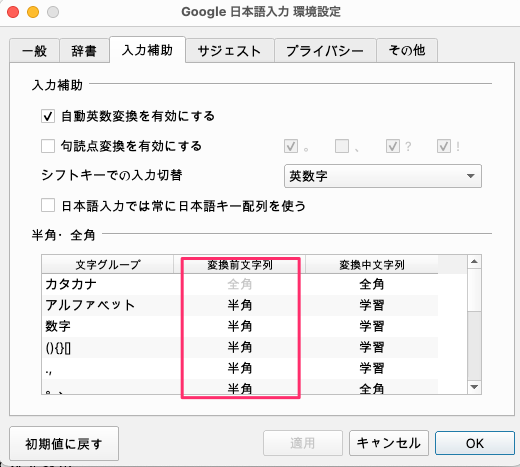Viewport: 520px width, 467px height.
Task: Toggle the ? punctuation checkbox
Action: [x=393, y=146]
